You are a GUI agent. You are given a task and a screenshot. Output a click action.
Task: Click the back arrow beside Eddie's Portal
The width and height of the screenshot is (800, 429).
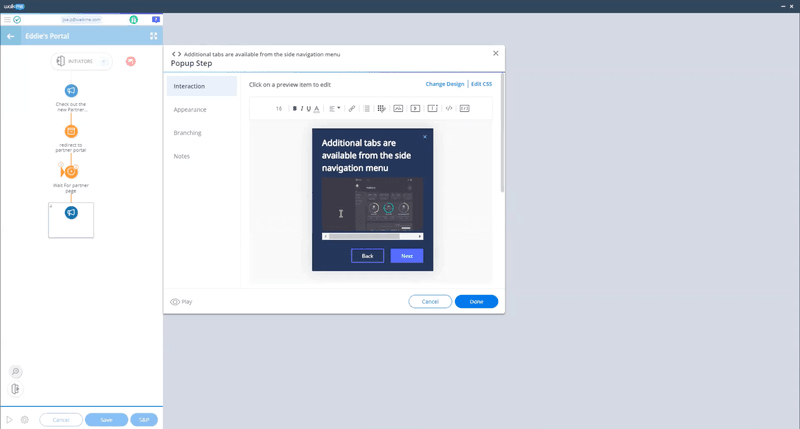tap(11, 37)
